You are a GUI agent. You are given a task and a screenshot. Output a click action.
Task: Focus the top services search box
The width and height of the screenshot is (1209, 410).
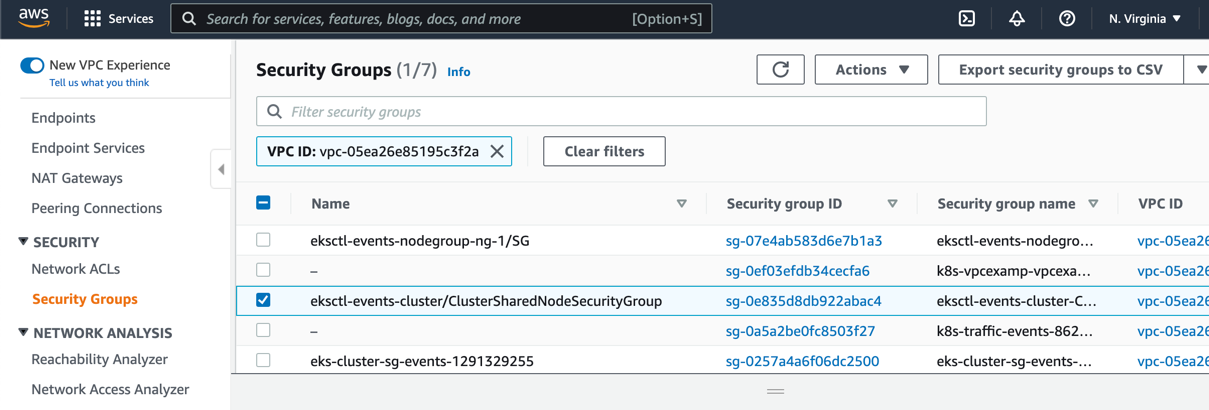441,19
